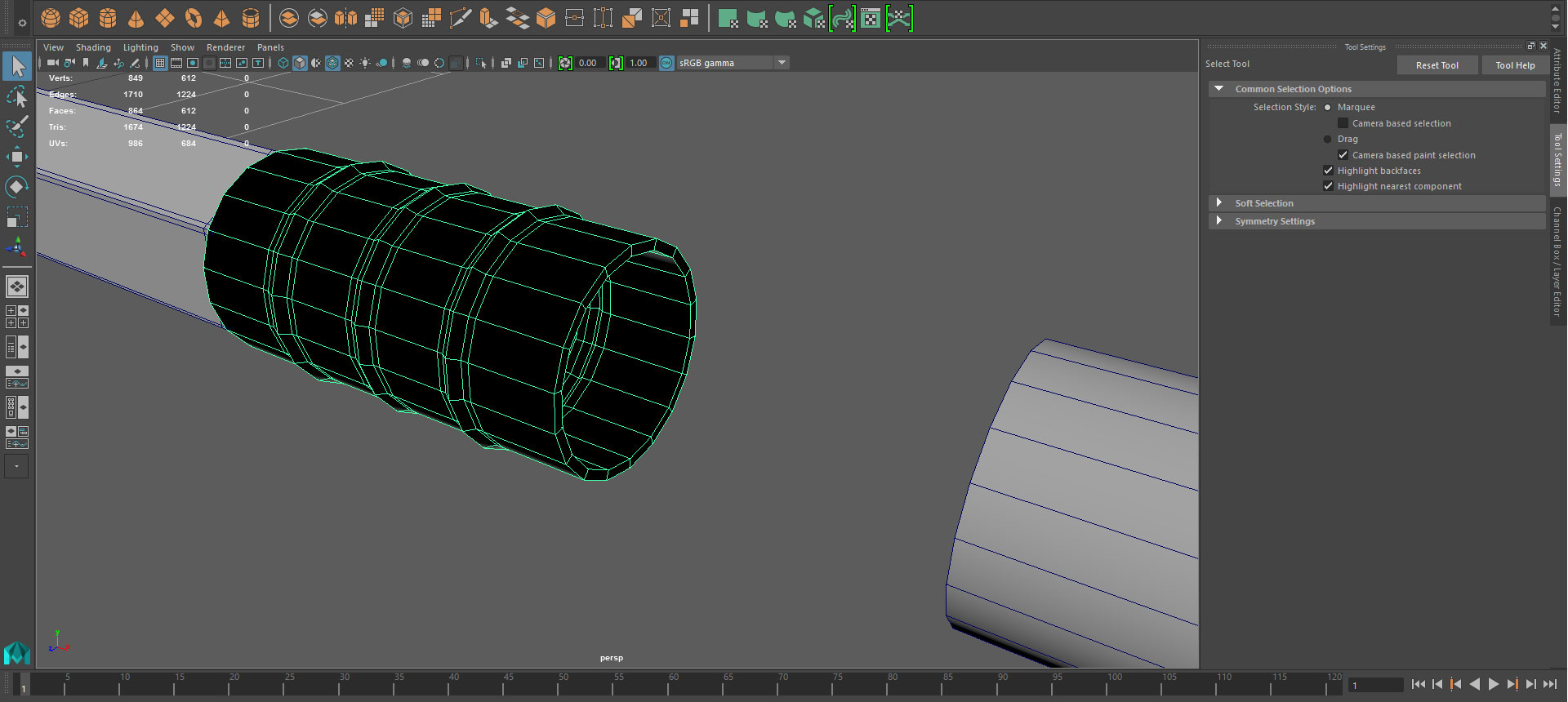Create a polygon sphere from the shelf

point(51,18)
